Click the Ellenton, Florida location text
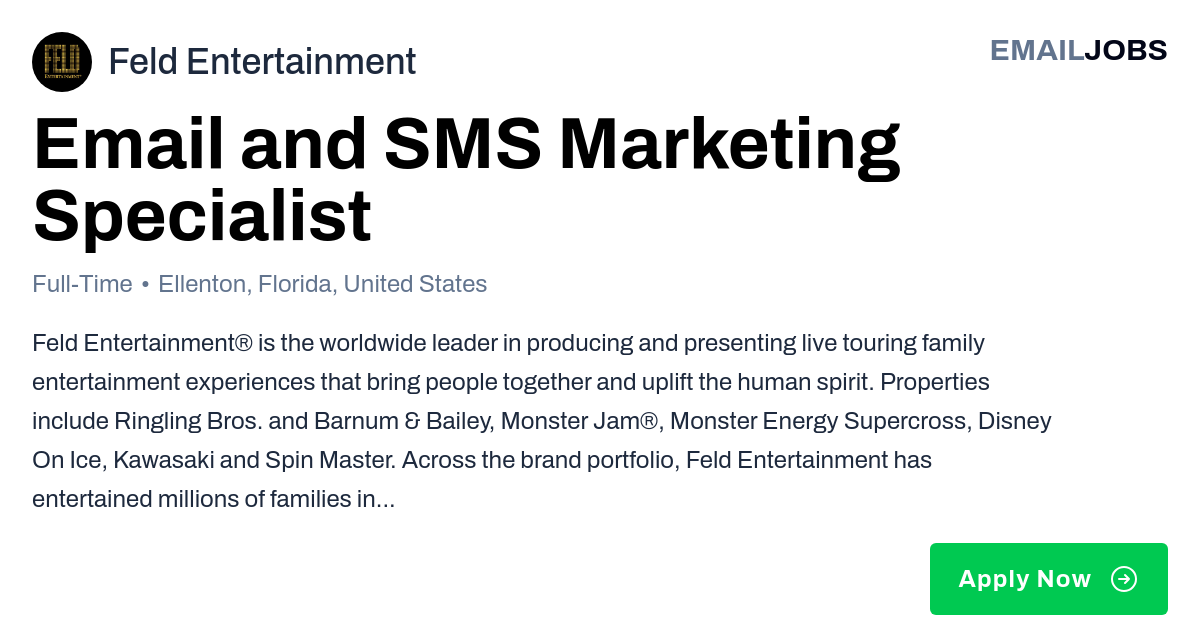Viewport: 1200px width, 630px height. coord(246,284)
